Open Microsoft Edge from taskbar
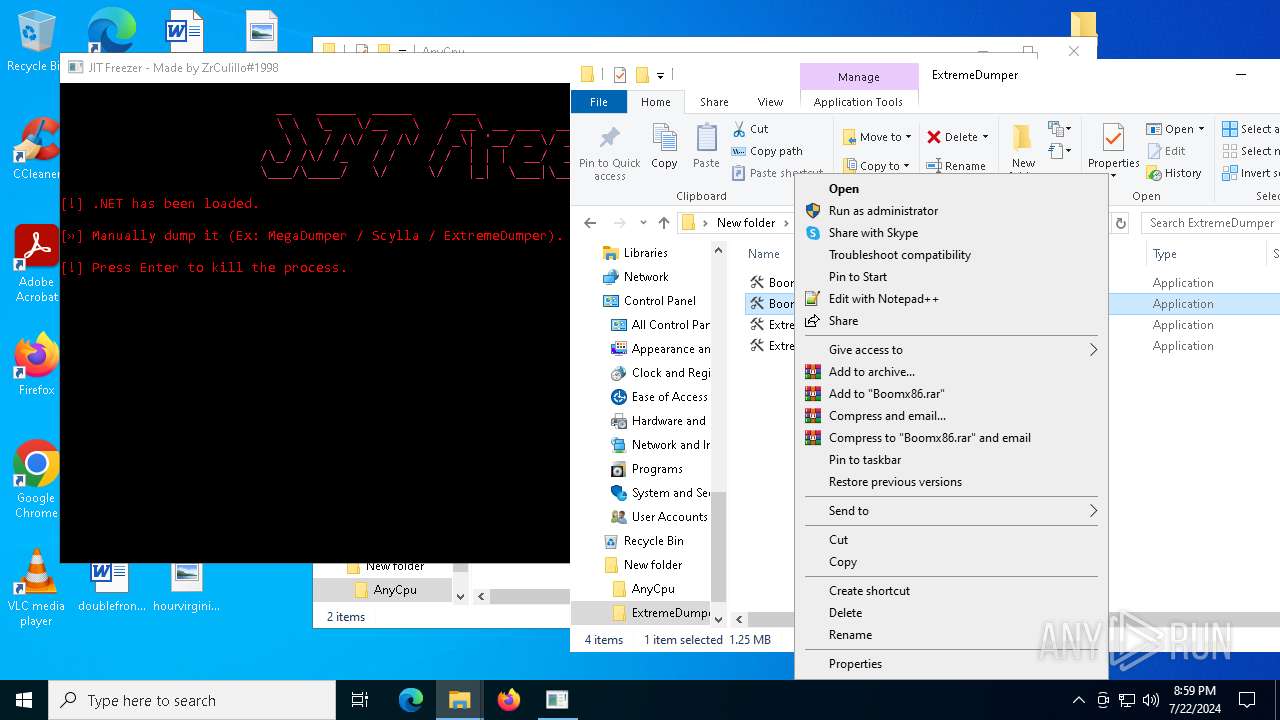The height and width of the screenshot is (720, 1280). (x=411, y=700)
